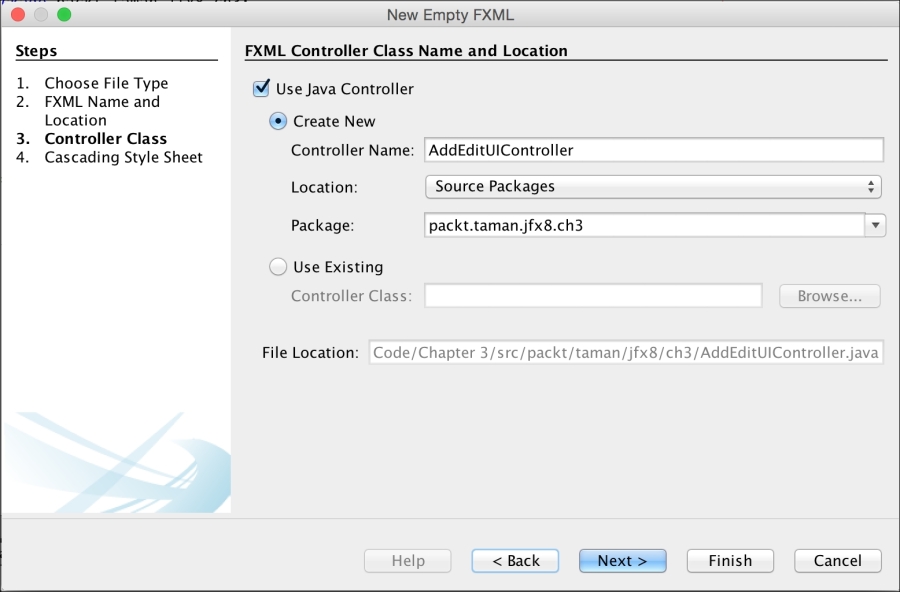Viewport: 900px width, 592px height.
Task: Click the File Location path field
Action: 627,353
